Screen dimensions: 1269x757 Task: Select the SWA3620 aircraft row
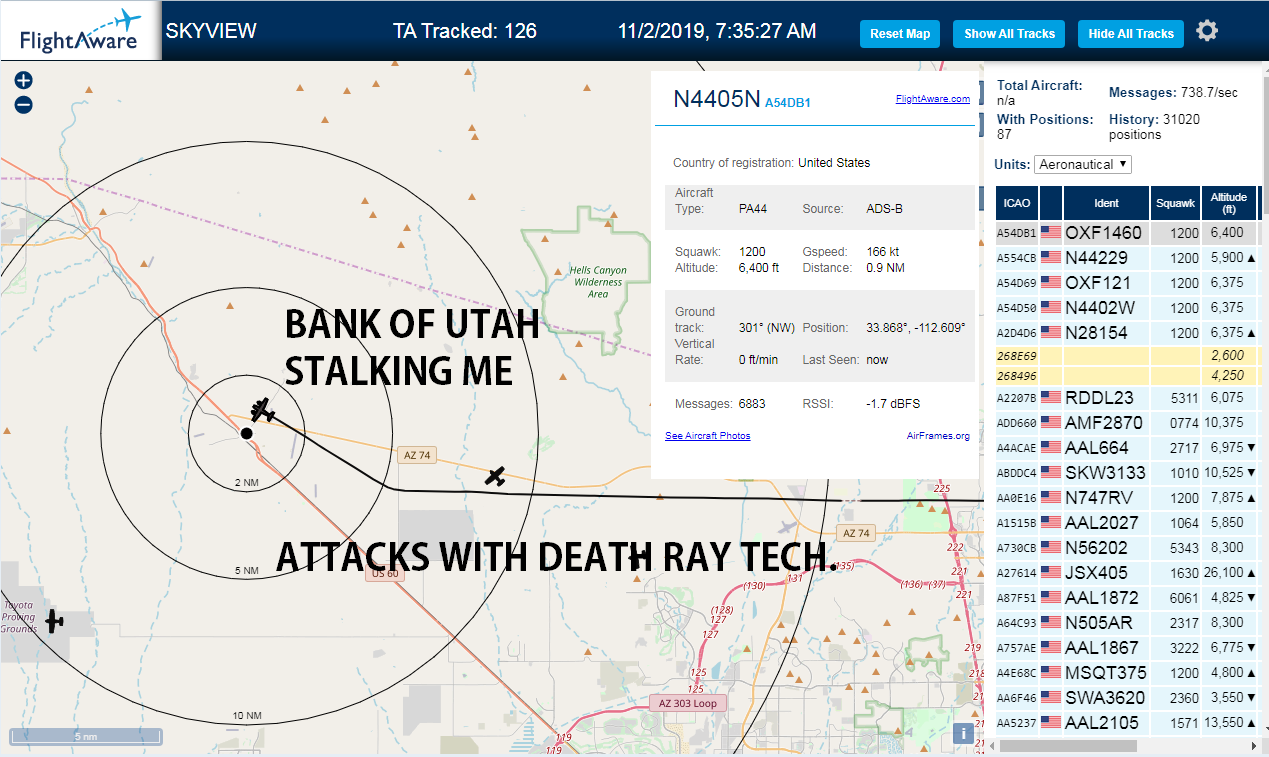1127,698
